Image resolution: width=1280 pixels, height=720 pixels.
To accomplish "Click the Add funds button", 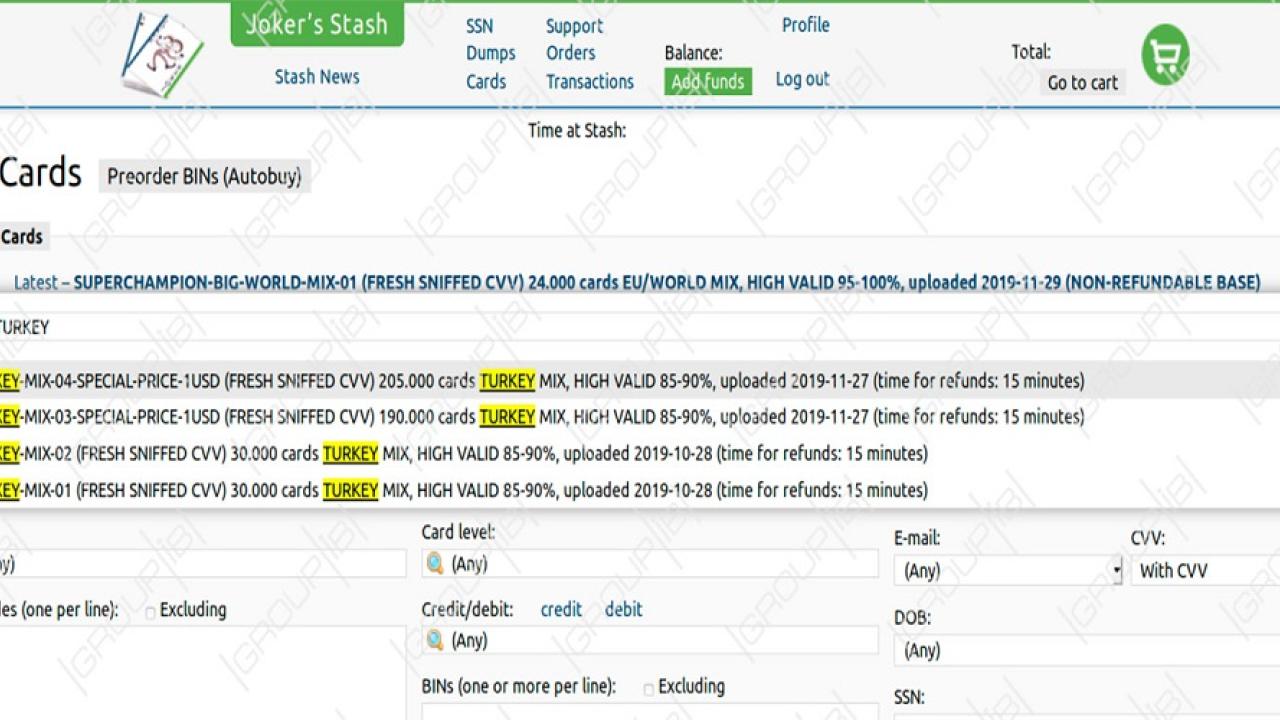I will coord(707,81).
